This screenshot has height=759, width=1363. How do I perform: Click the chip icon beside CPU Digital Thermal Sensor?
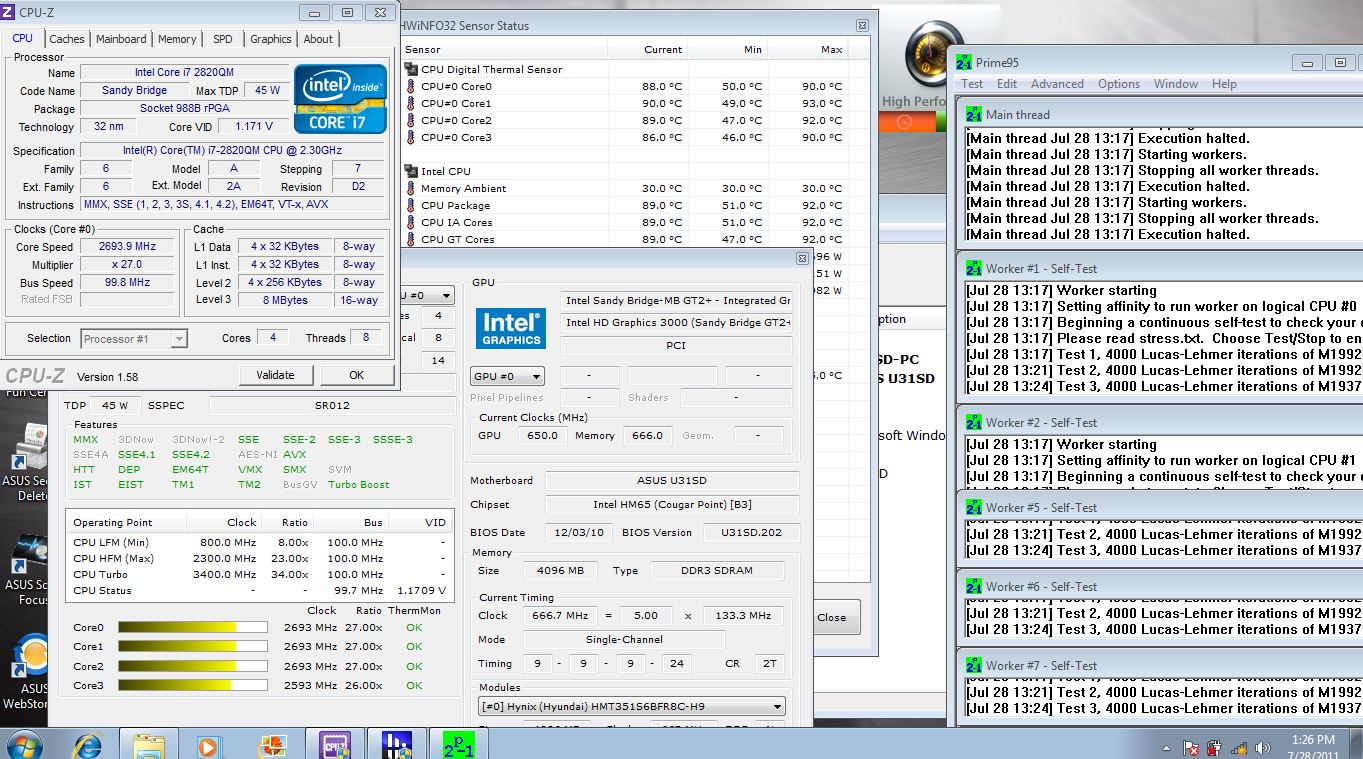point(411,69)
